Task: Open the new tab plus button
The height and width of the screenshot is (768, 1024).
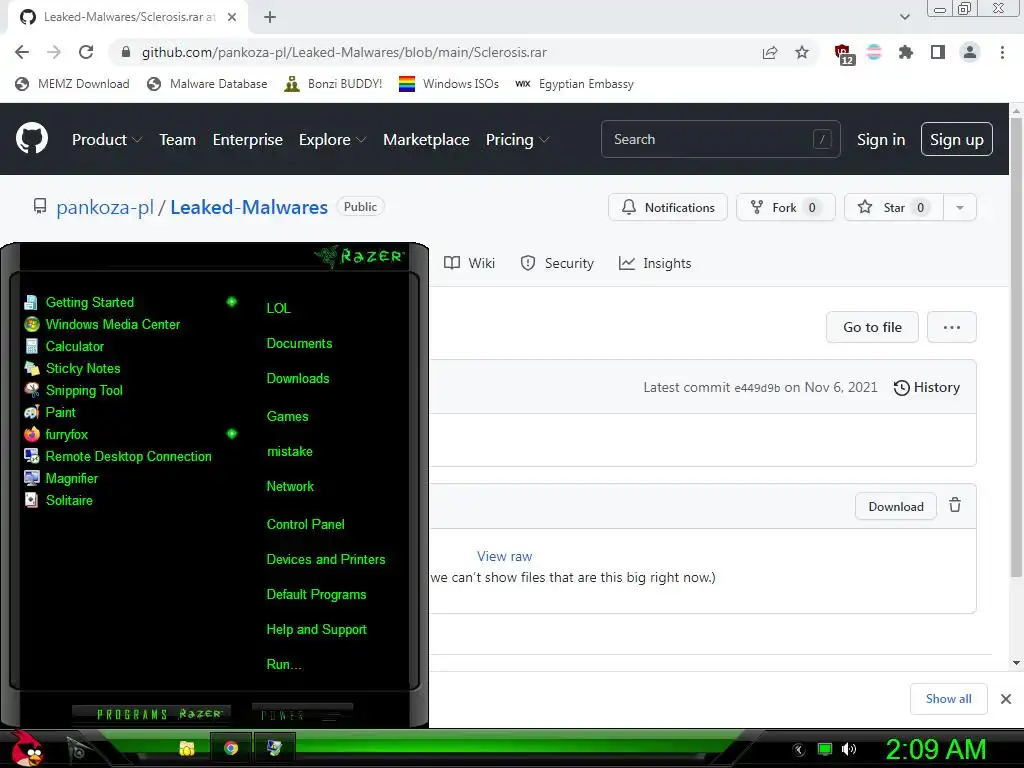Action: pyautogui.click(x=270, y=17)
